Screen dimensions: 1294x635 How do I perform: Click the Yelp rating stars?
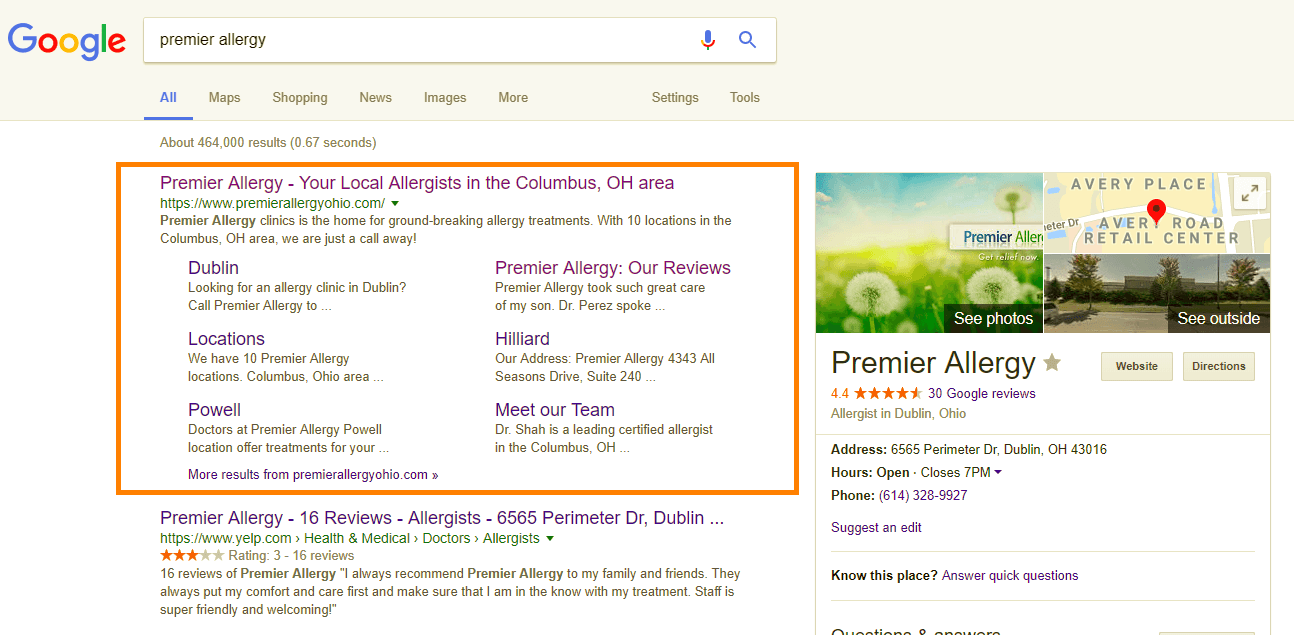pyautogui.click(x=192, y=555)
